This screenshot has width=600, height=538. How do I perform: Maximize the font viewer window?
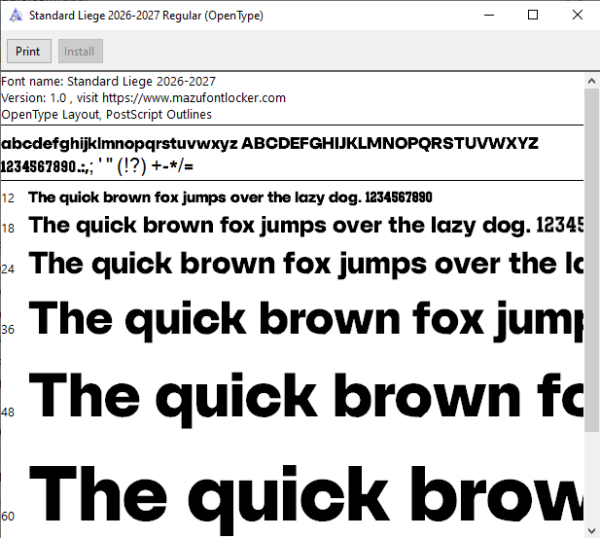[x=533, y=15]
